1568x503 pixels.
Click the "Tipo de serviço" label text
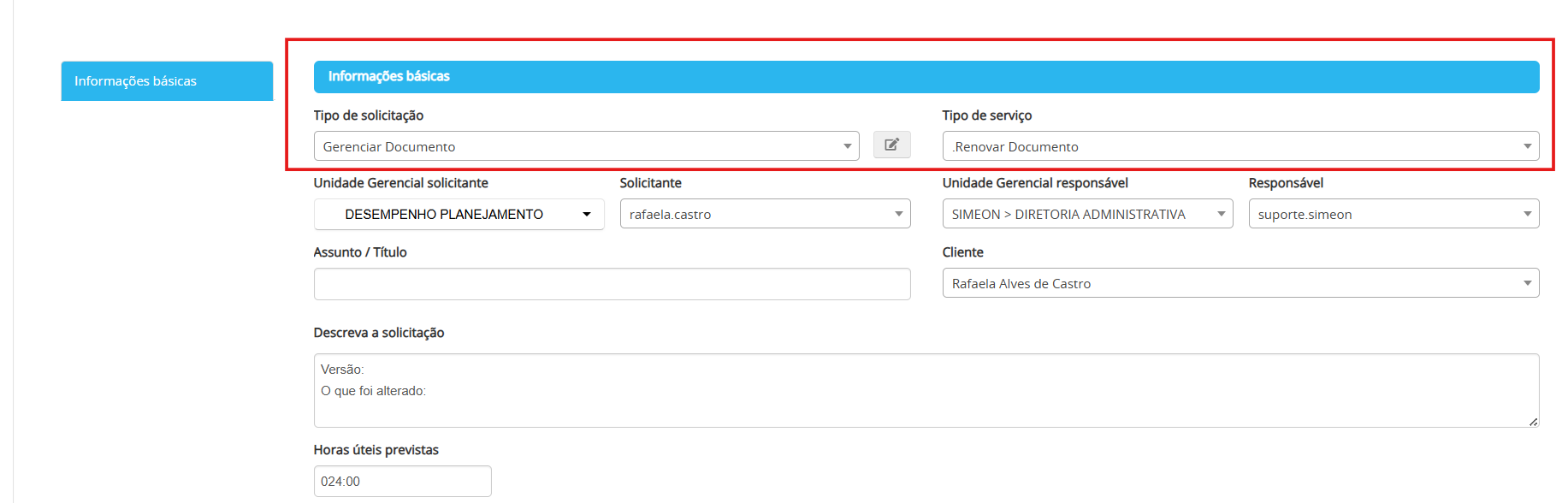coord(986,115)
